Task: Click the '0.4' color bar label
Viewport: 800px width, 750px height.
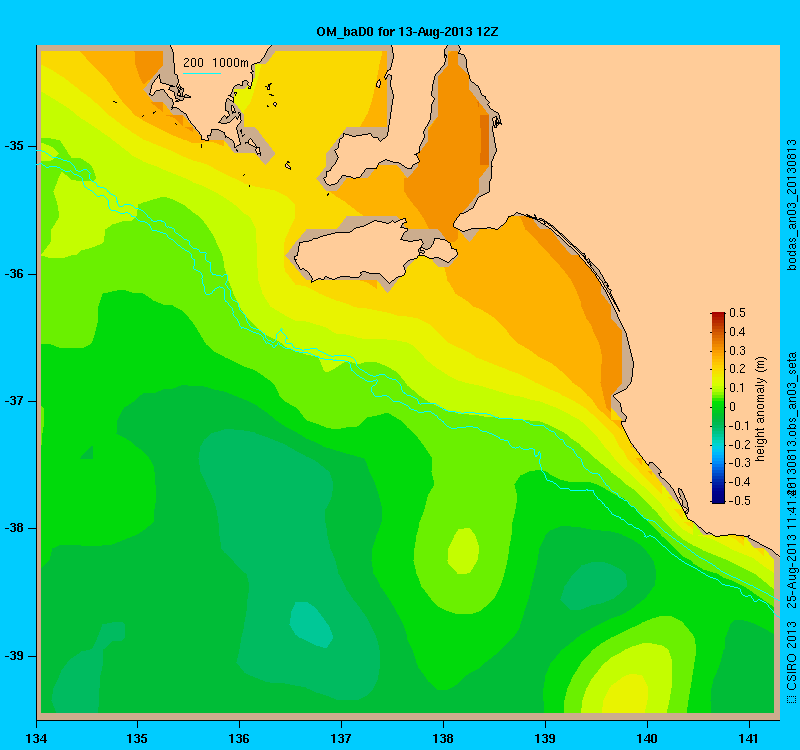Action: (x=737, y=332)
